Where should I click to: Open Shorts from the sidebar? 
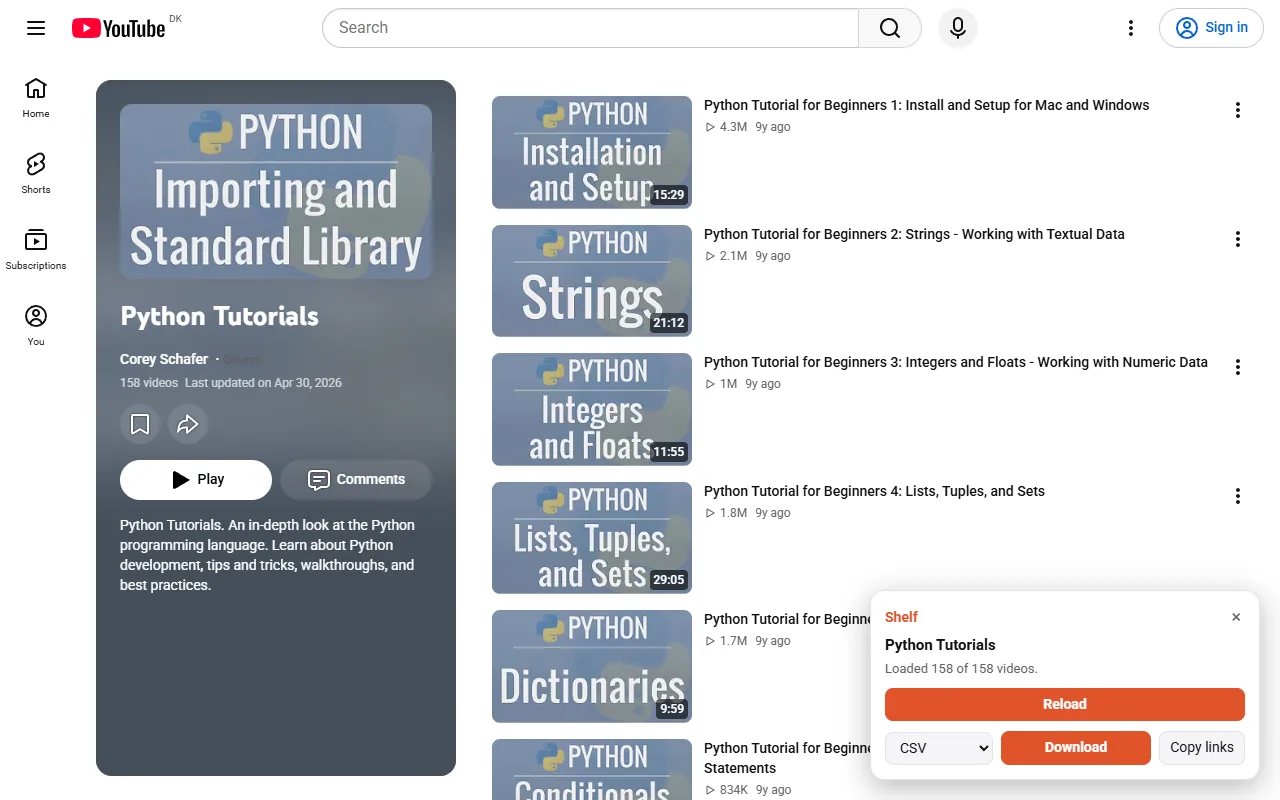click(x=36, y=174)
